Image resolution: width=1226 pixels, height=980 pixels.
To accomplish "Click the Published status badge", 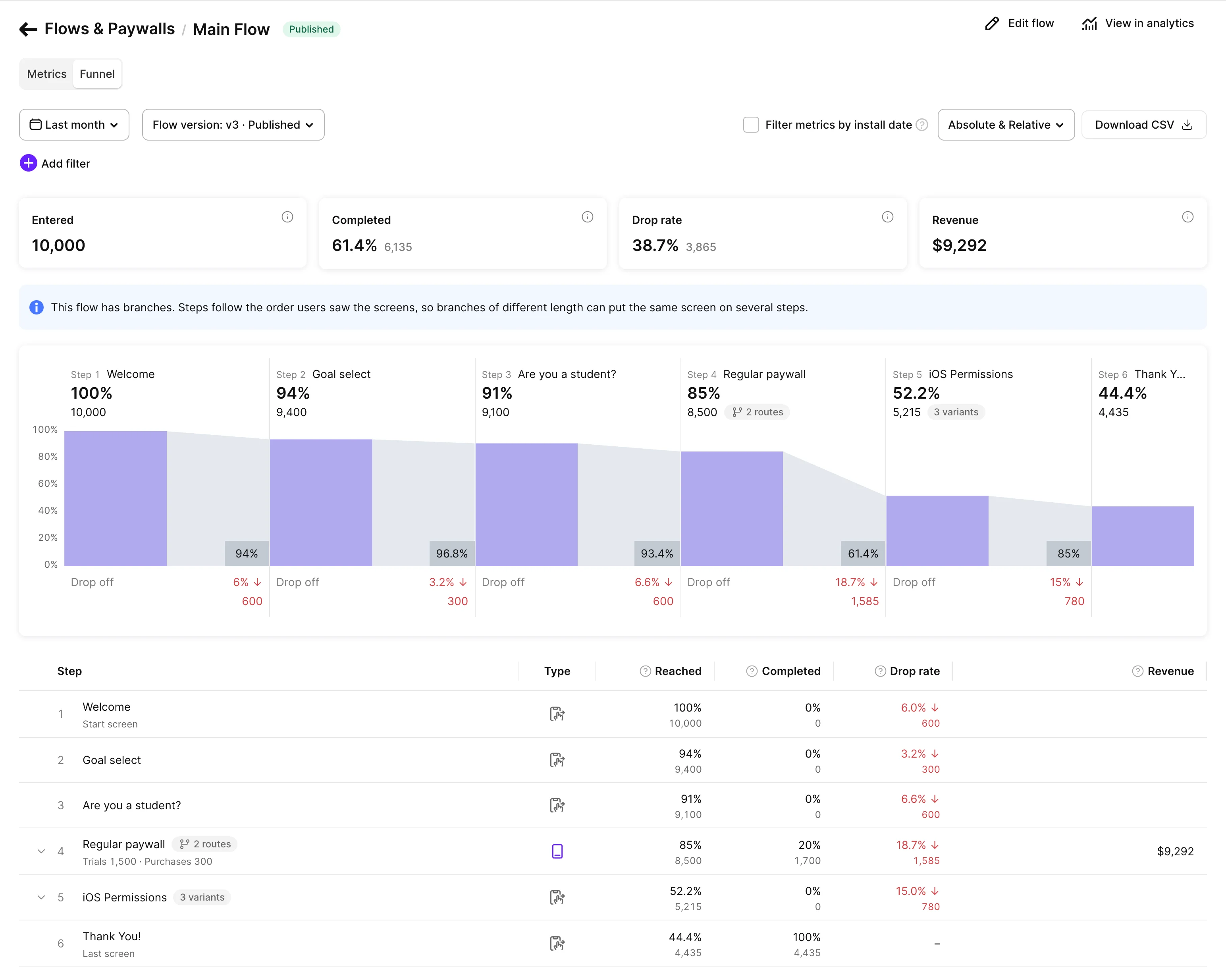I will click(311, 29).
